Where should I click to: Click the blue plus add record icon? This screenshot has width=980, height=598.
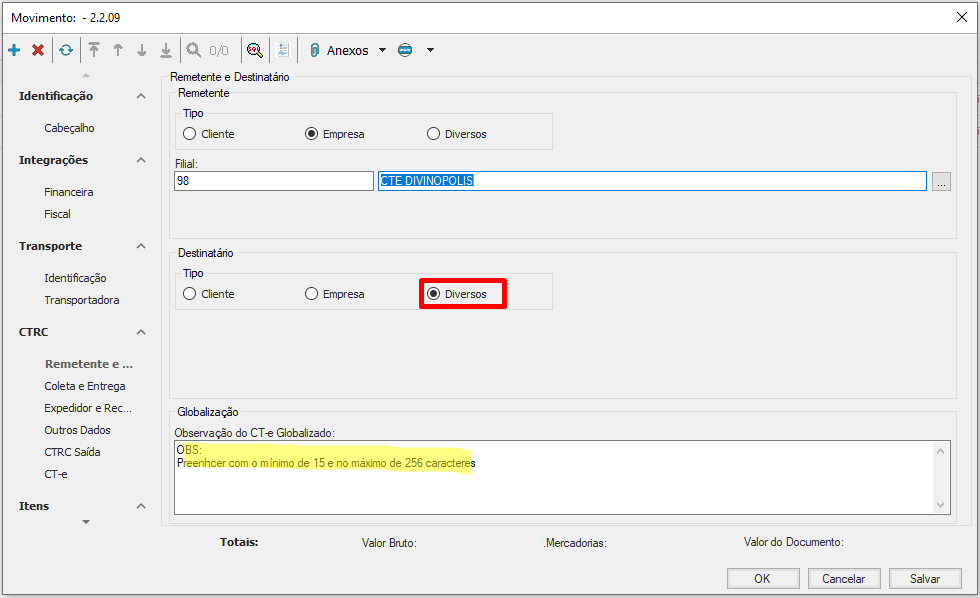tap(14, 50)
